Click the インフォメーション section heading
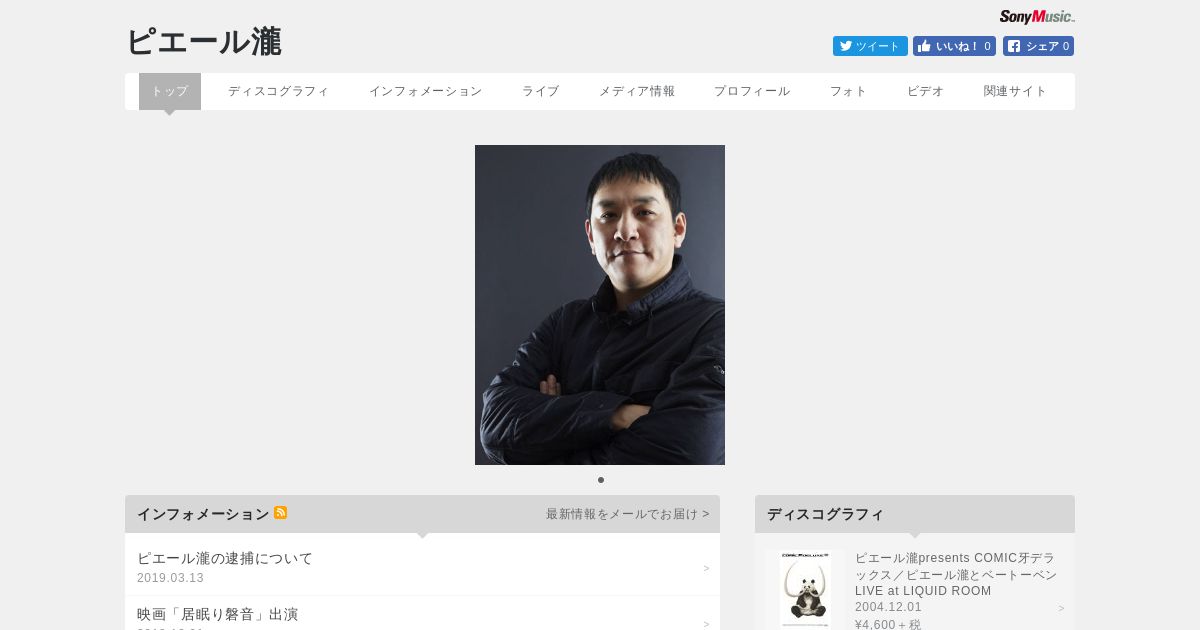The image size is (1200, 630). 203,514
